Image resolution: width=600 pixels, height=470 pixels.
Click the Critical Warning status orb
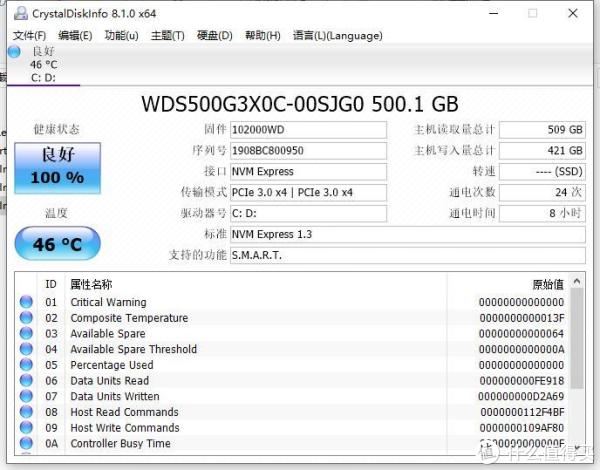(x=26, y=302)
